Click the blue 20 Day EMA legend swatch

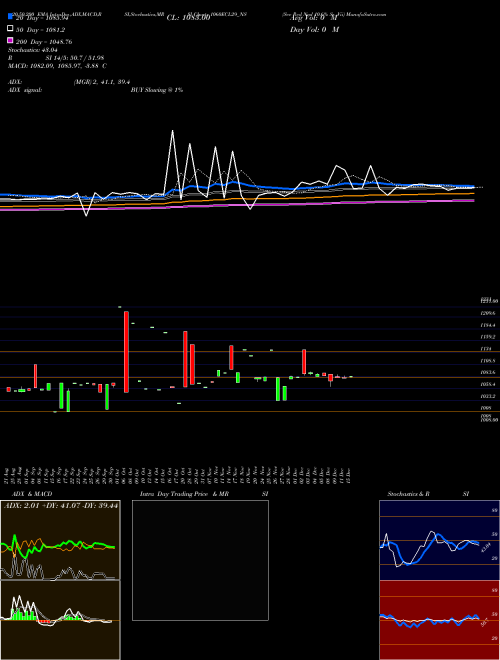[x=10, y=16]
